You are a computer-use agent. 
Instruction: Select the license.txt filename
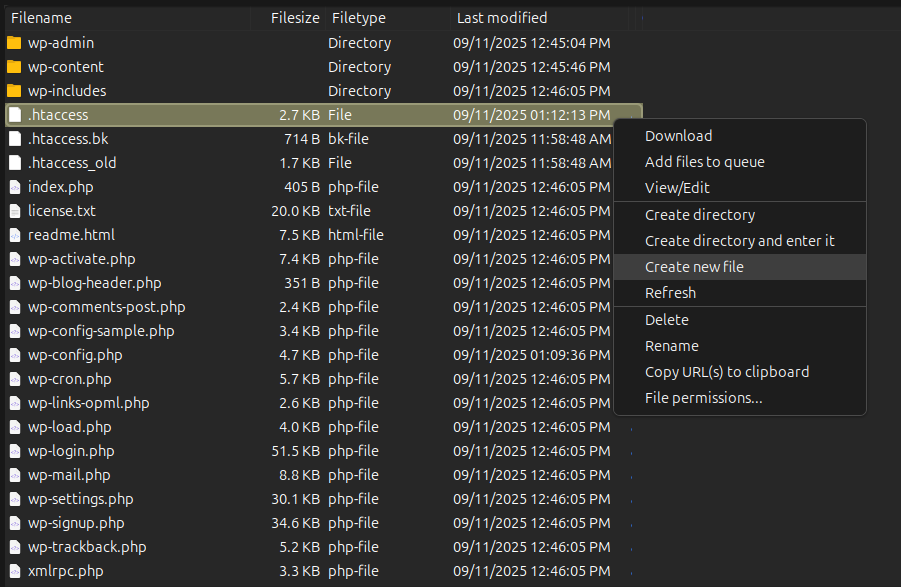click(x=61, y=211)
